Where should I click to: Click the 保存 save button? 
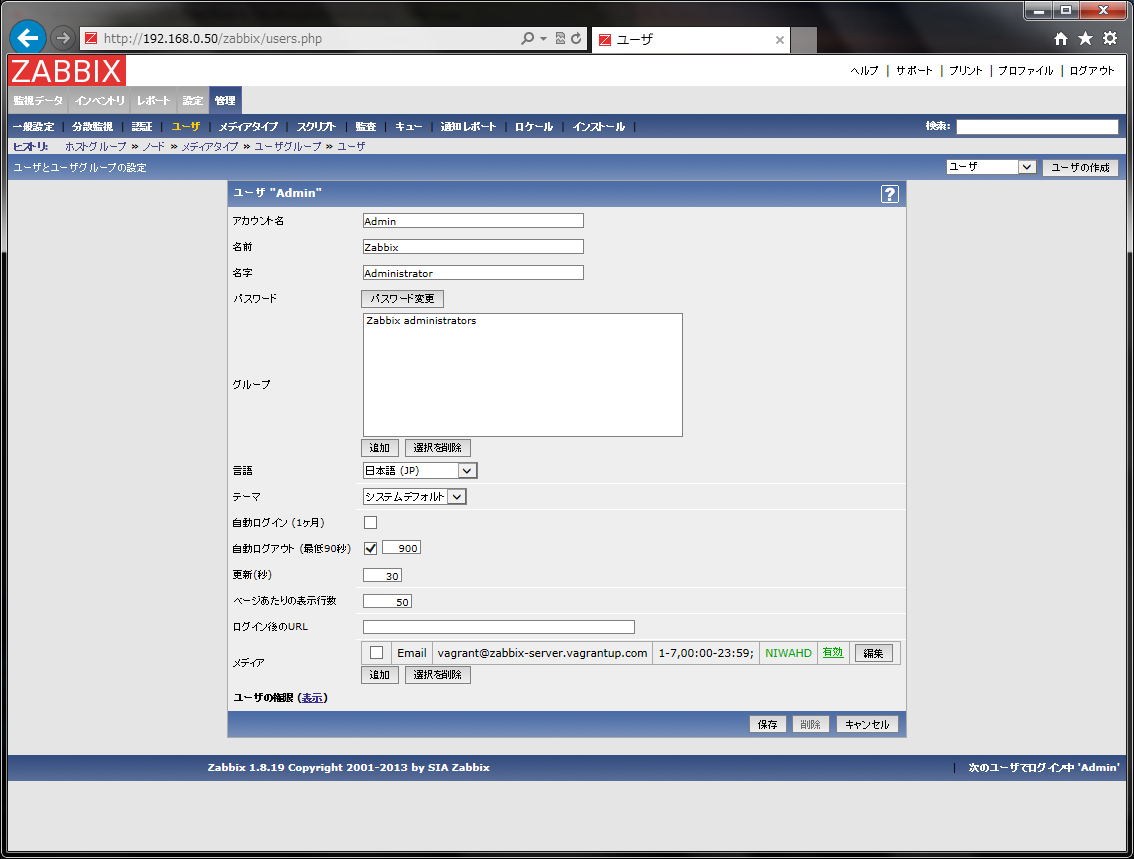[x=767, y=724]
